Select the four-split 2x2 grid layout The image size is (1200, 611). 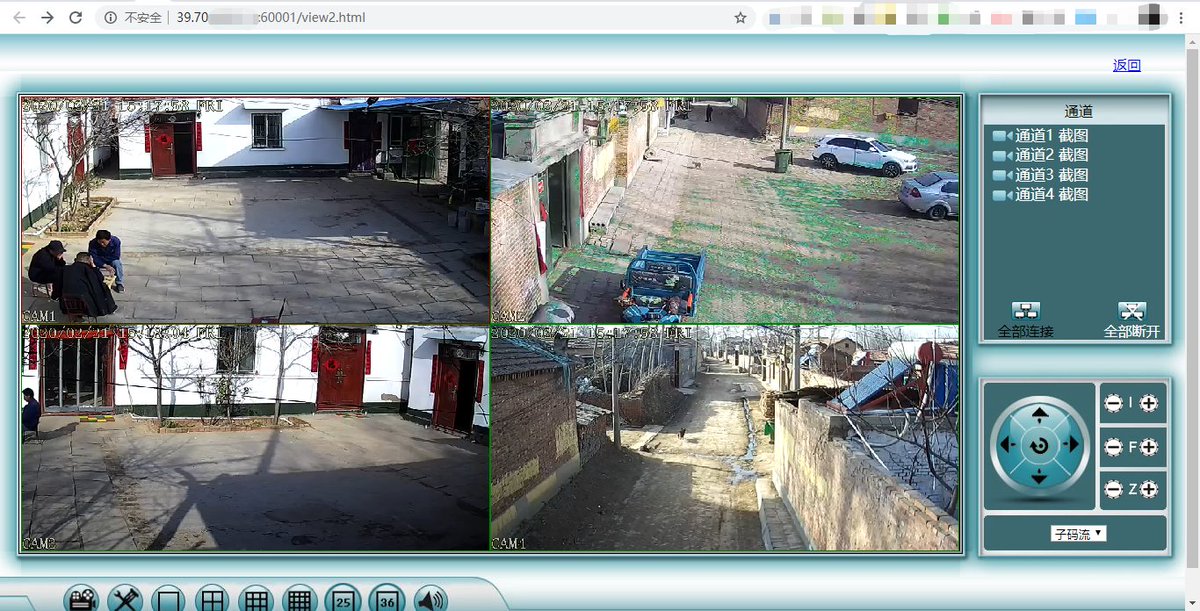pyautogui.click(x=213, y=598)
